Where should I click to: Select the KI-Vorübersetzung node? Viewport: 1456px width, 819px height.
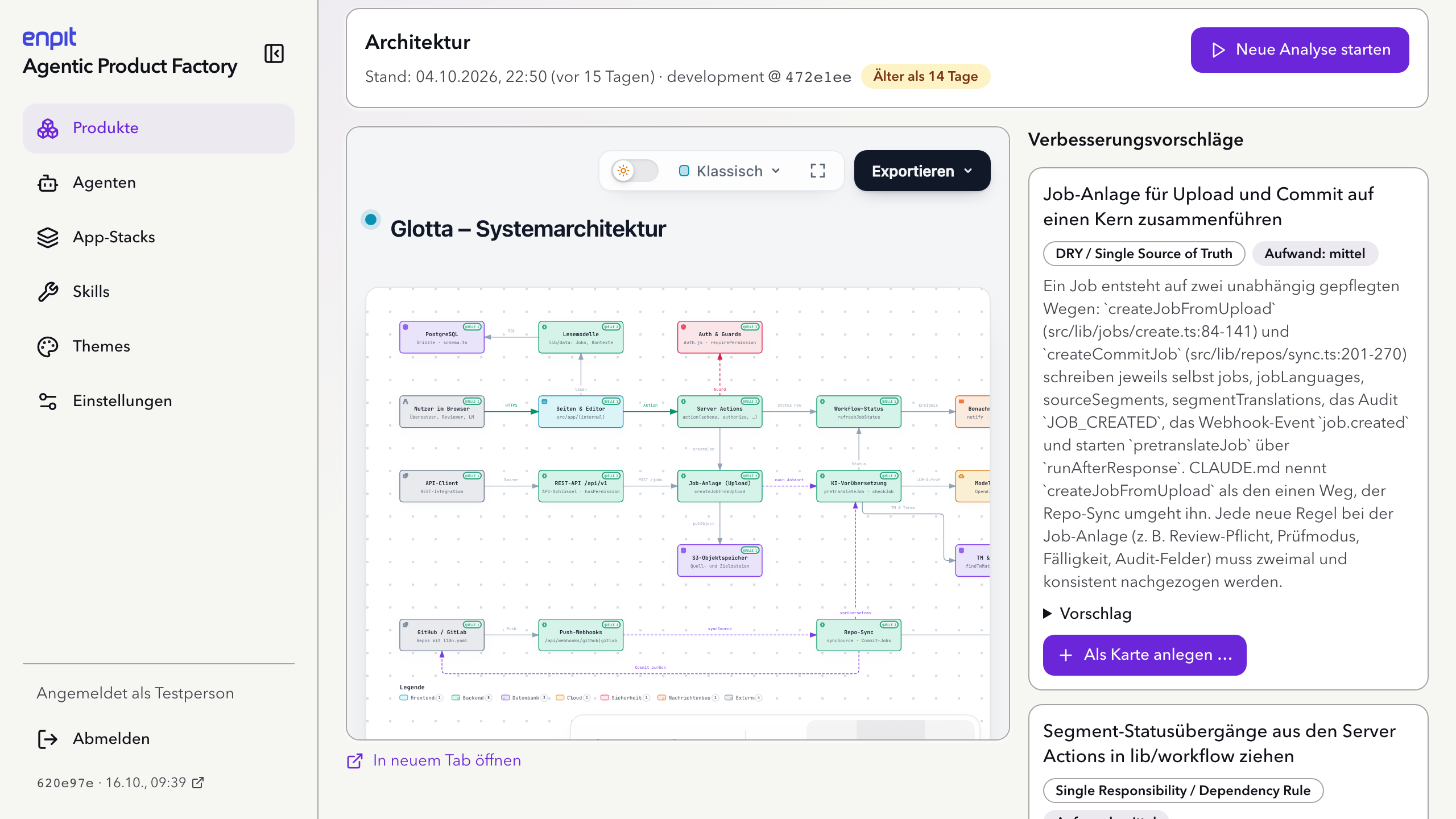coord(859,486)
